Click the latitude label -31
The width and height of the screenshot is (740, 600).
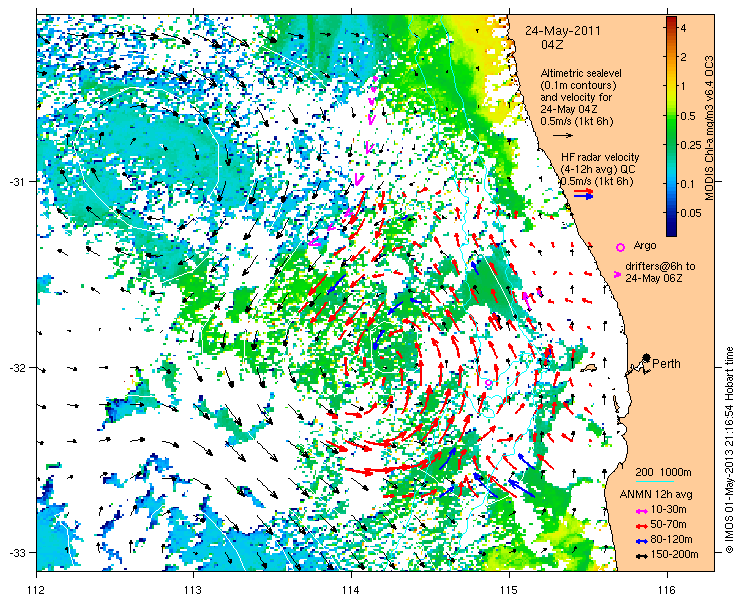pos(17,182)
